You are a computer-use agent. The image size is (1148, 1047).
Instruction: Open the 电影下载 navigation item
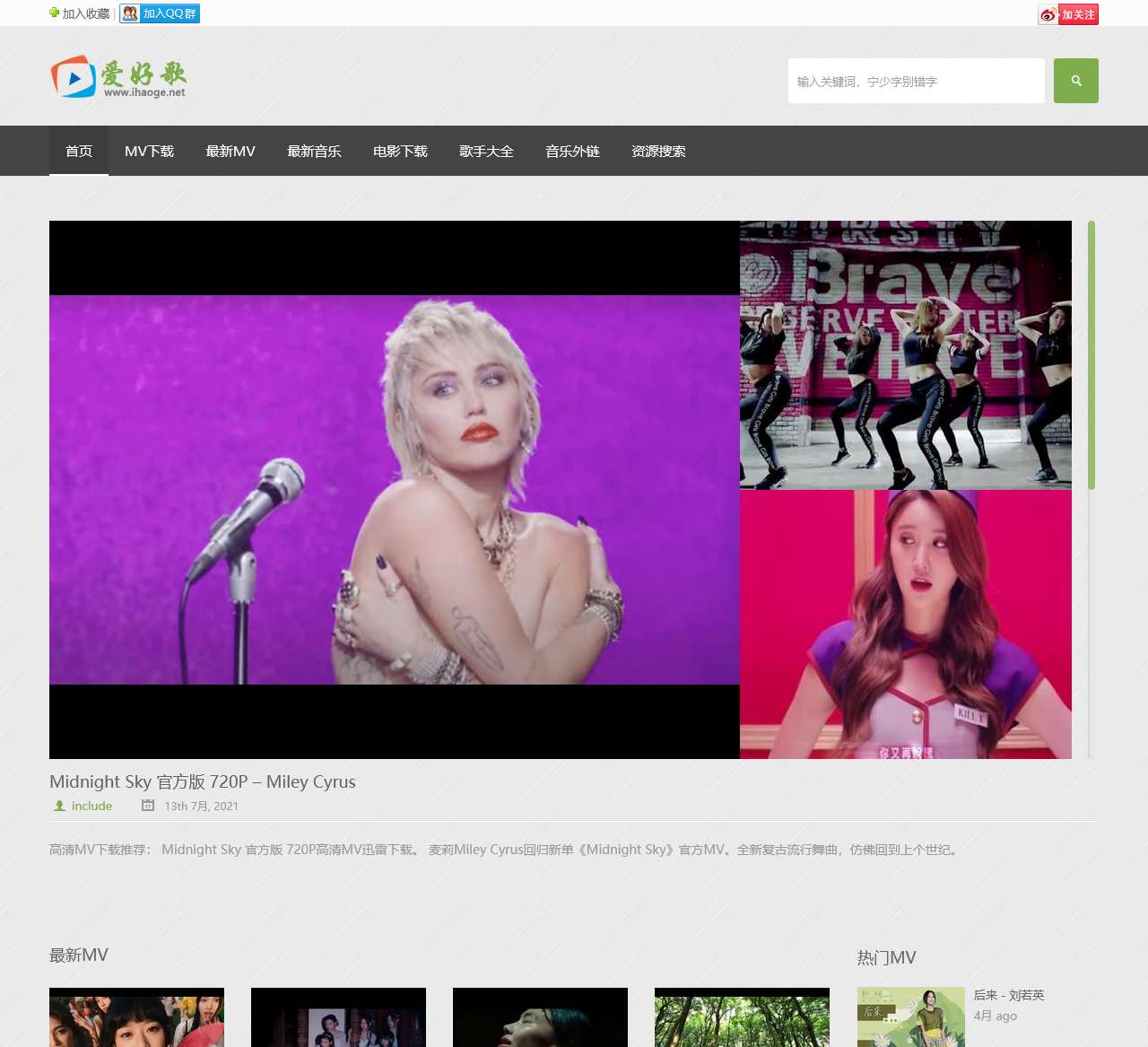click(x=400, y=151)
